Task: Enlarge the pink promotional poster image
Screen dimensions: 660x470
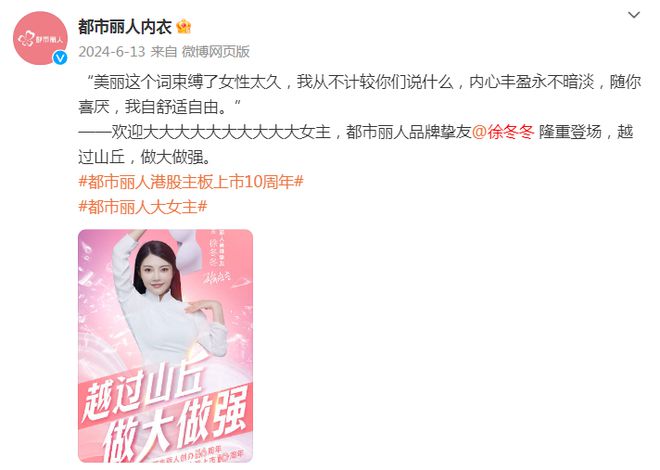Action: pyautogui.click(x=165, y=346)
